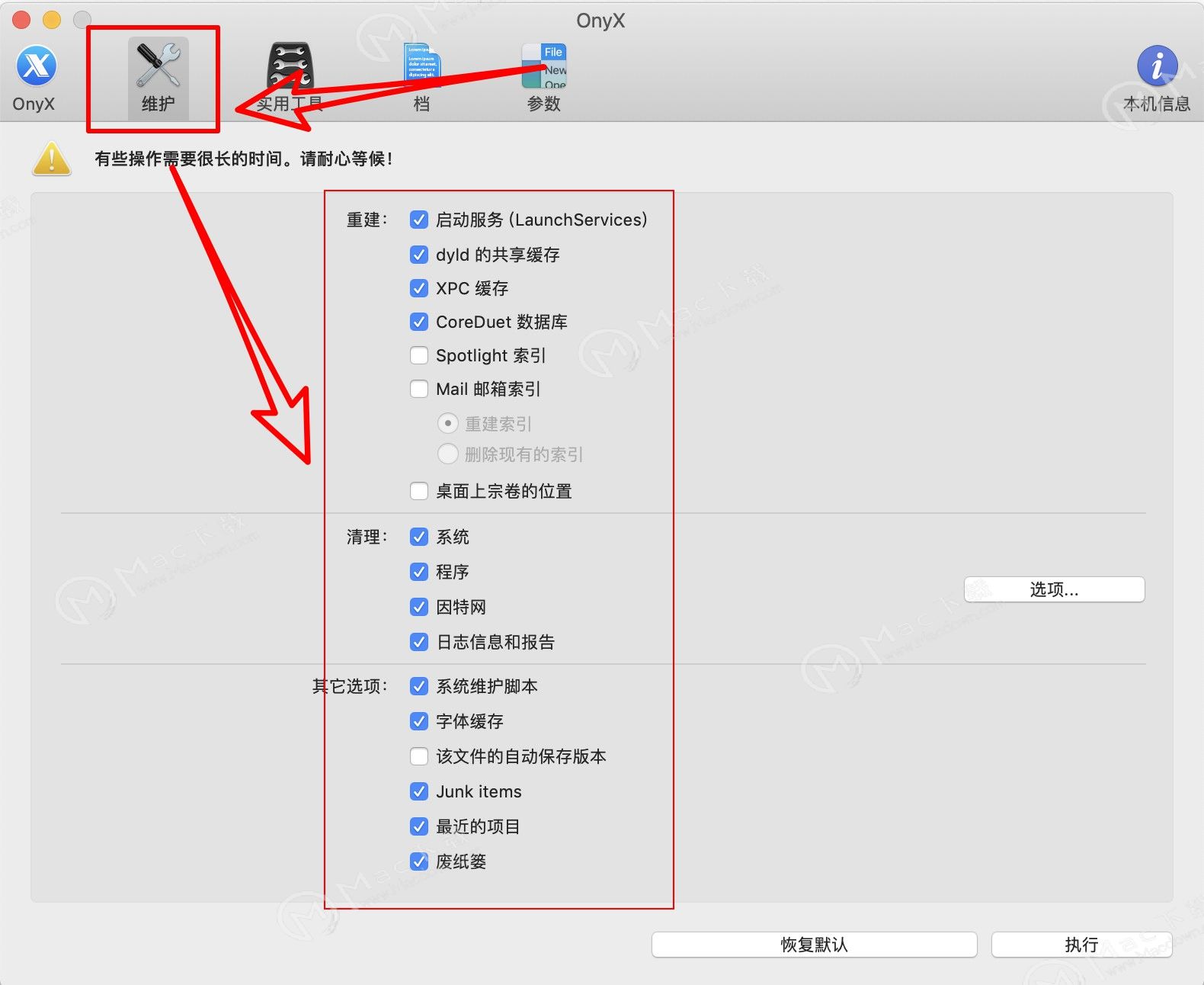Uncheck 废纸篓 trash checkbox
The image size is (1204, 985).
click(419, 861)
